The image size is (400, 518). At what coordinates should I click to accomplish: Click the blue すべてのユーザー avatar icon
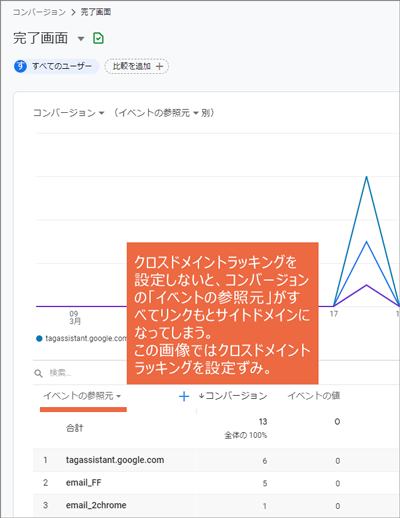click(20, 66)
